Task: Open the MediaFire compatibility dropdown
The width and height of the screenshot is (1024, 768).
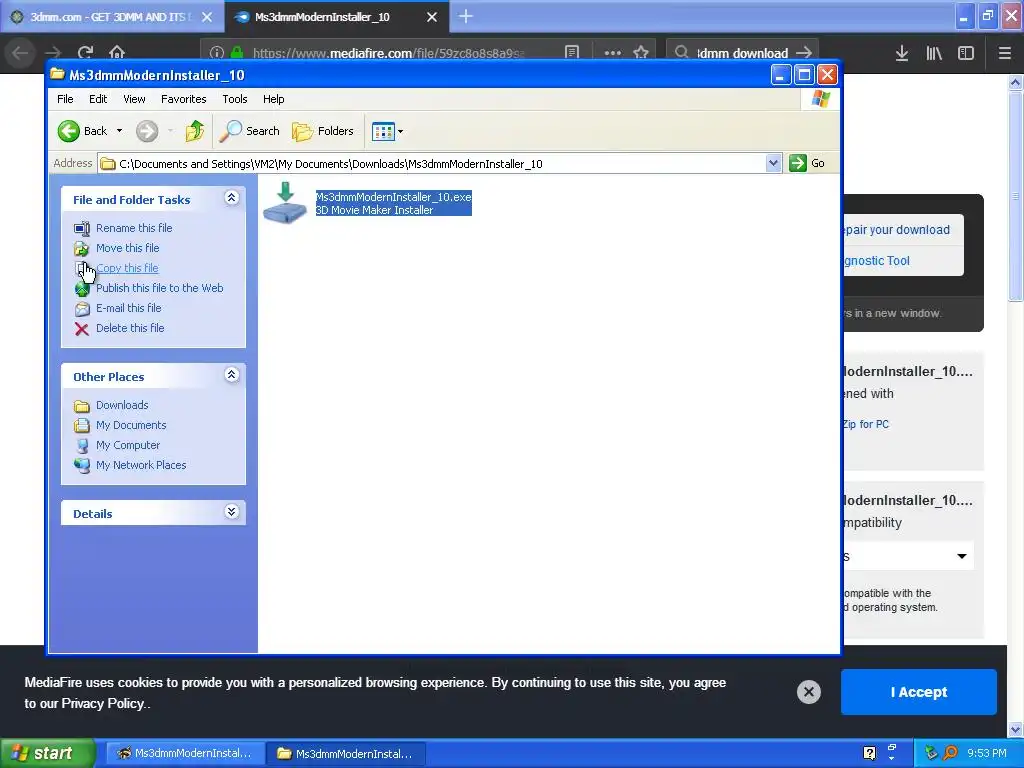Action: tap(908, 556)
